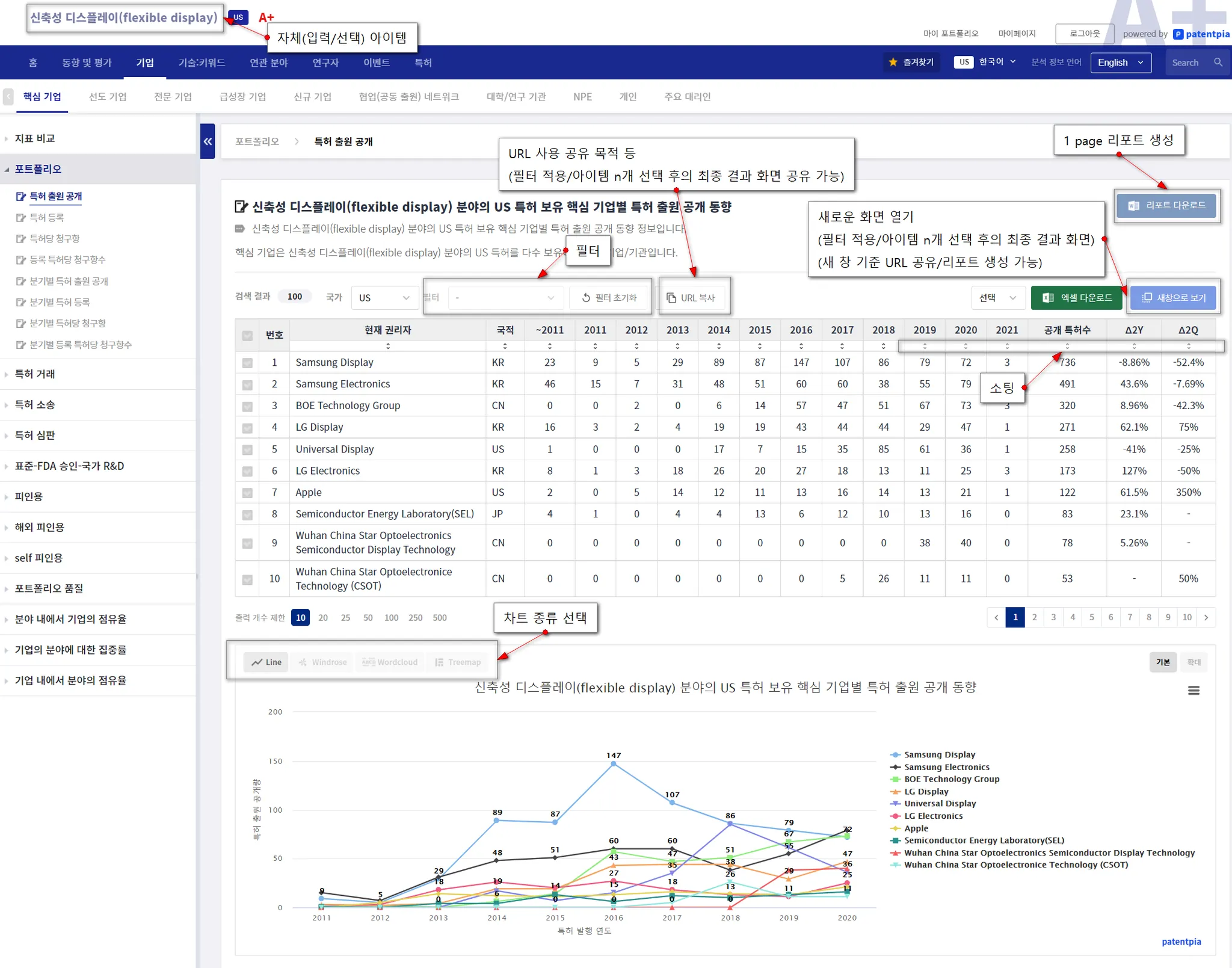Click the Search magnifier icon
1232x968 pixels.
pyautogui.click(x=1218, y=62)
